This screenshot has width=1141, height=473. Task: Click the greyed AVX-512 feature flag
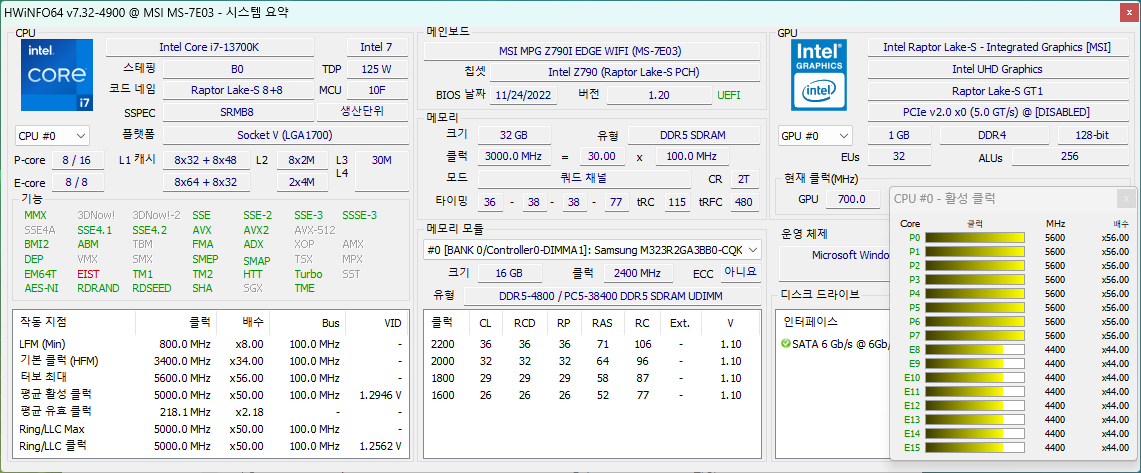[314, 230]
